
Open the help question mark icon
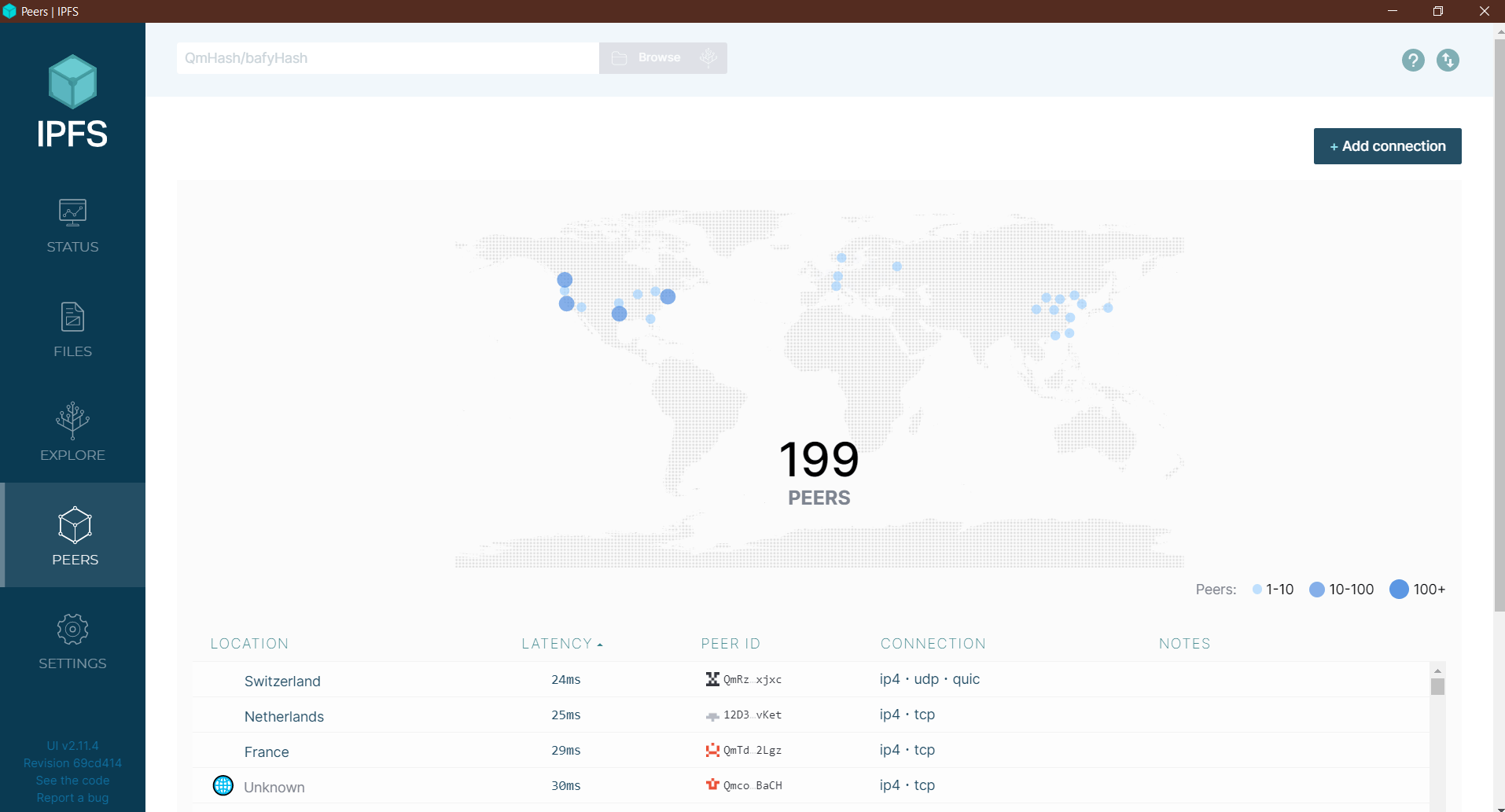[1413, 60]
